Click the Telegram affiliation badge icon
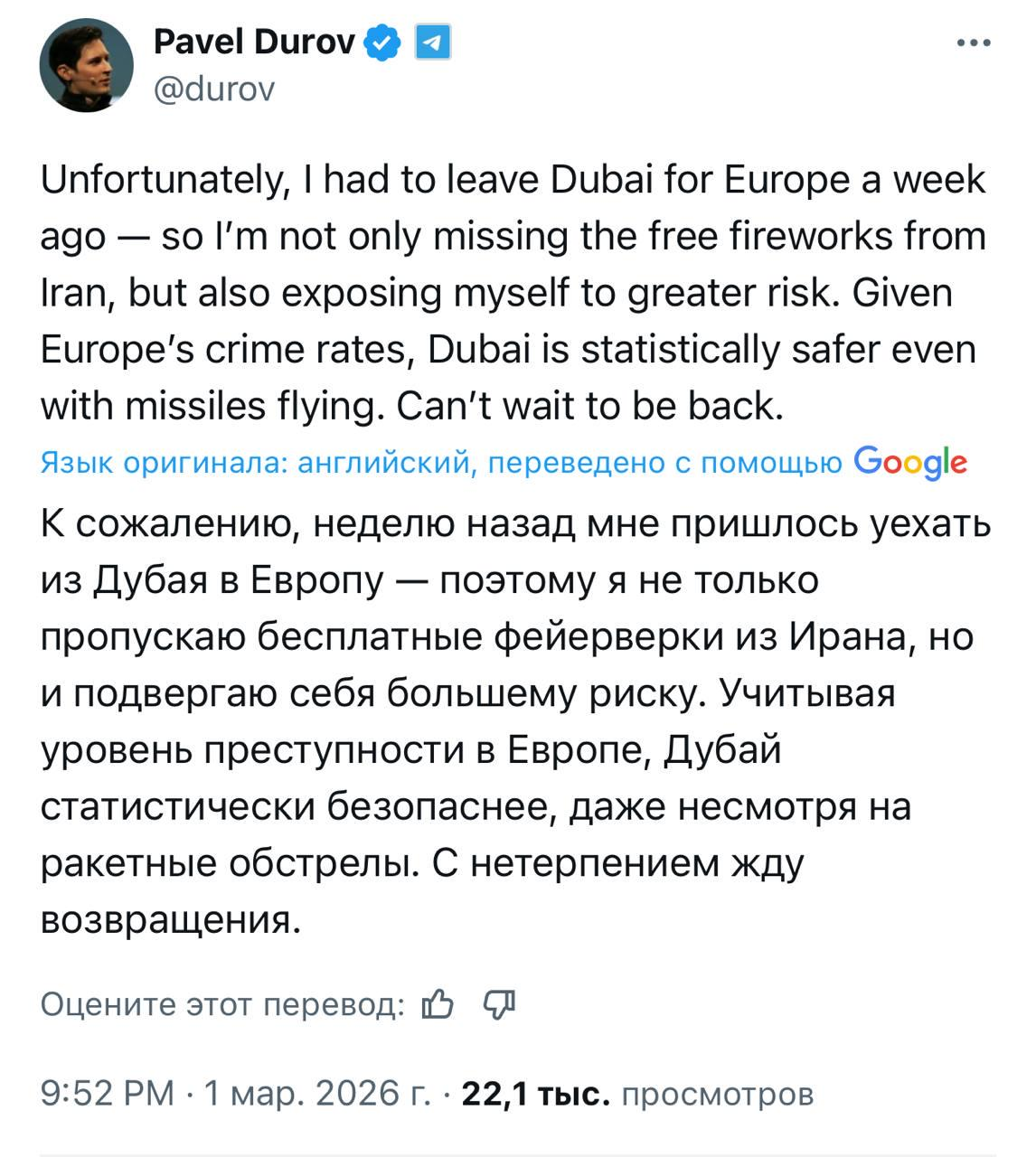 (431, 42)
